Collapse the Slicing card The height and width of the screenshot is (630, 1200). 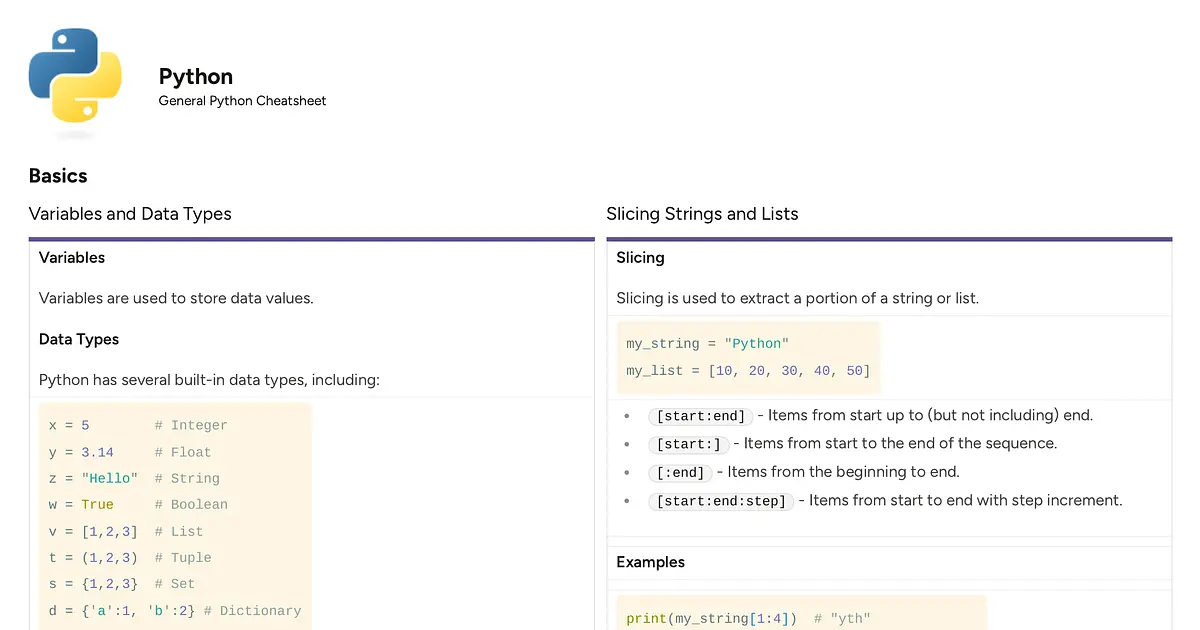(640, 257)
